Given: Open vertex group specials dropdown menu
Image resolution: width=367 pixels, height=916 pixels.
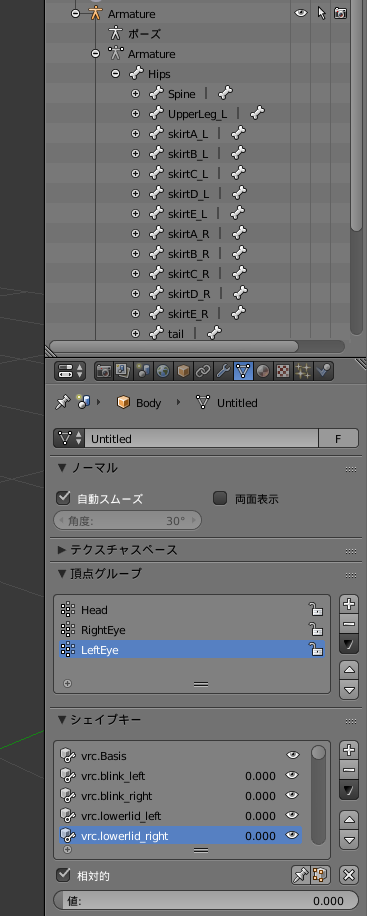Looking at the screenshot, I should click(x=349, y=645).
